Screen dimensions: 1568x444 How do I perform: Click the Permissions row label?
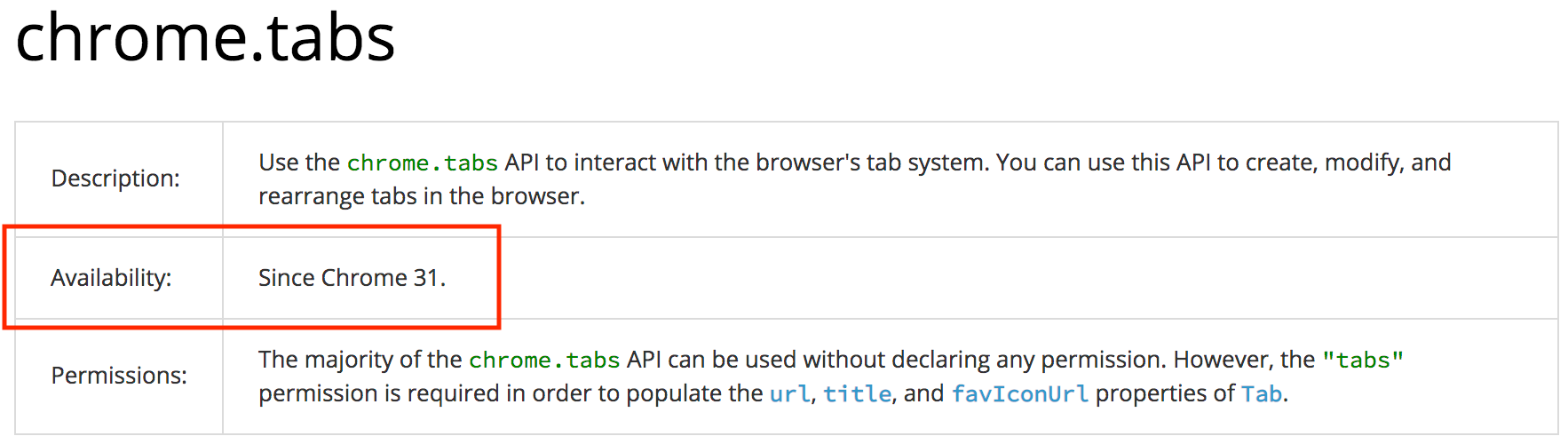point(119,376)
